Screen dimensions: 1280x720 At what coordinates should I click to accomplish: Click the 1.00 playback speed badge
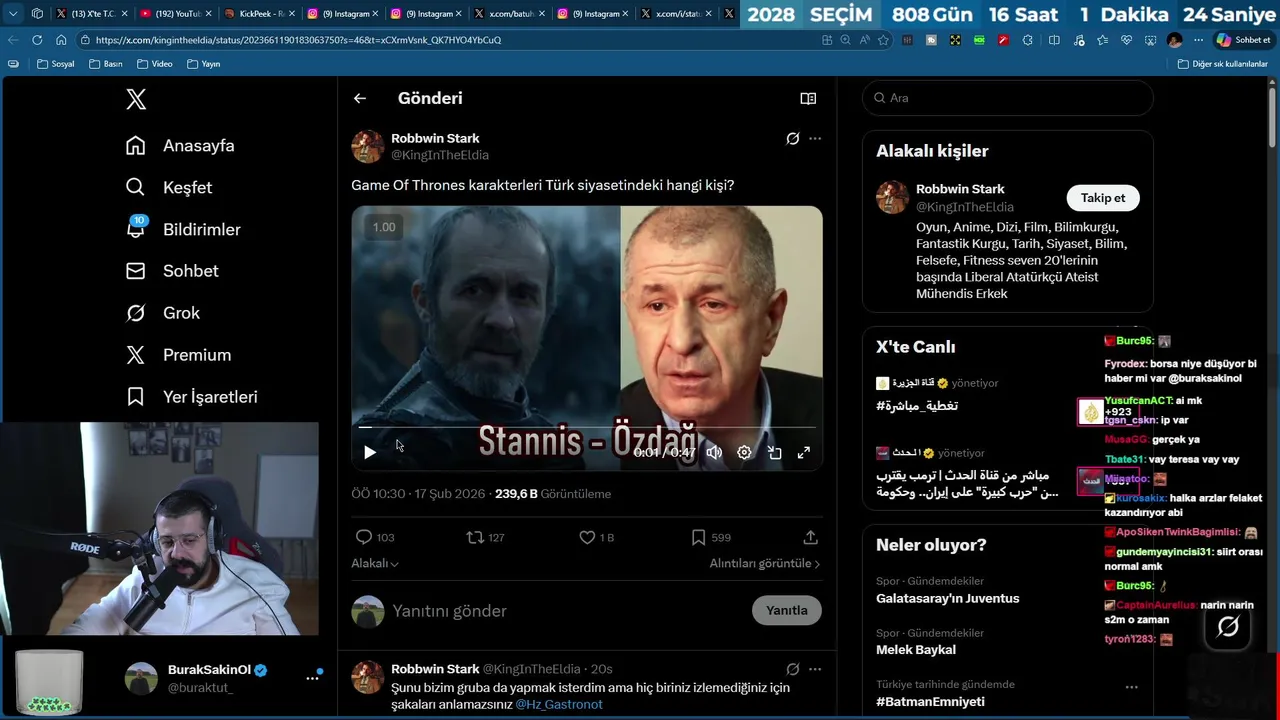point(384,227)
